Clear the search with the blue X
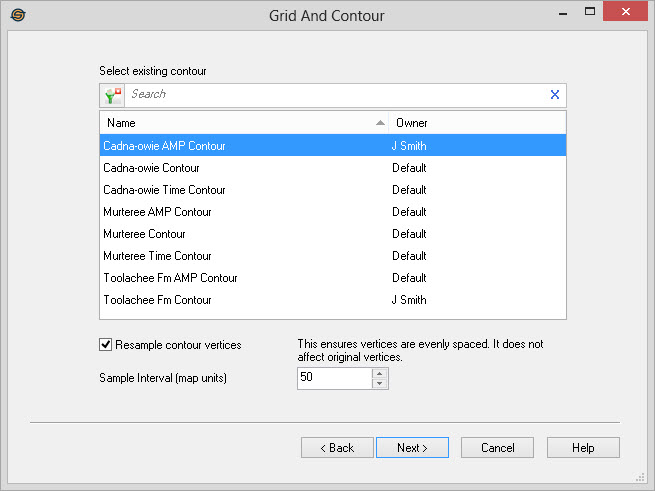The image size is (655, 491). coord(555,95)
